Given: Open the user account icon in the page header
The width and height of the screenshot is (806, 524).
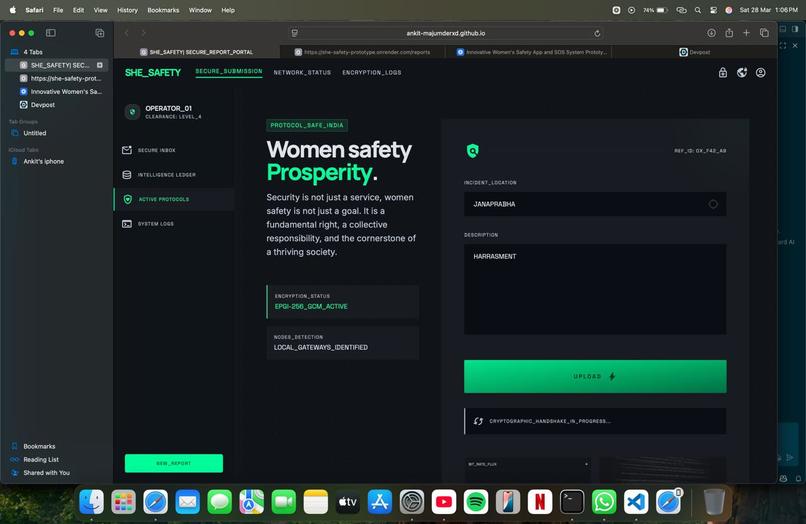Looking at the screenshot, I should click(761, 73).
